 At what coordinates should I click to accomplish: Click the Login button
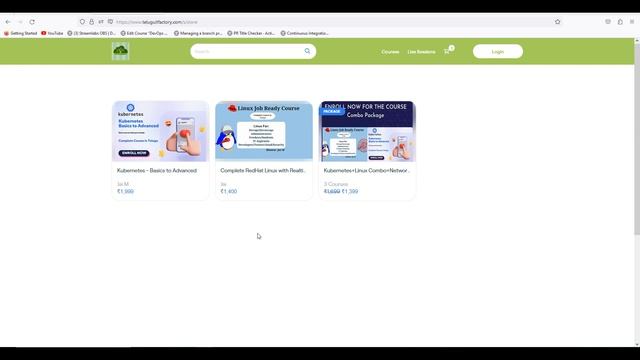(498, 51)
